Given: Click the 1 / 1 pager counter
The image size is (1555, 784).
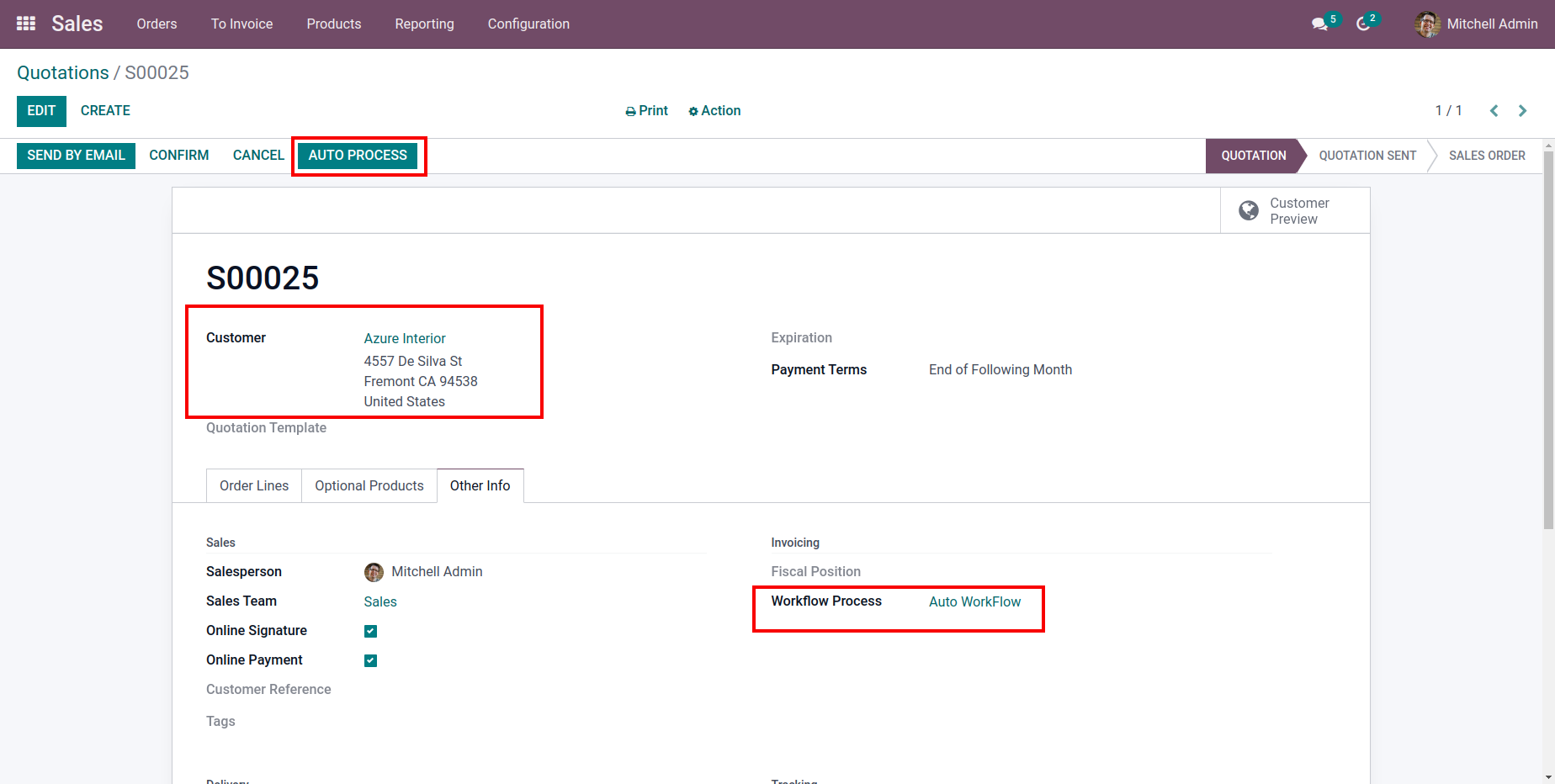Looking at the screenshot, I should 1448,111.
